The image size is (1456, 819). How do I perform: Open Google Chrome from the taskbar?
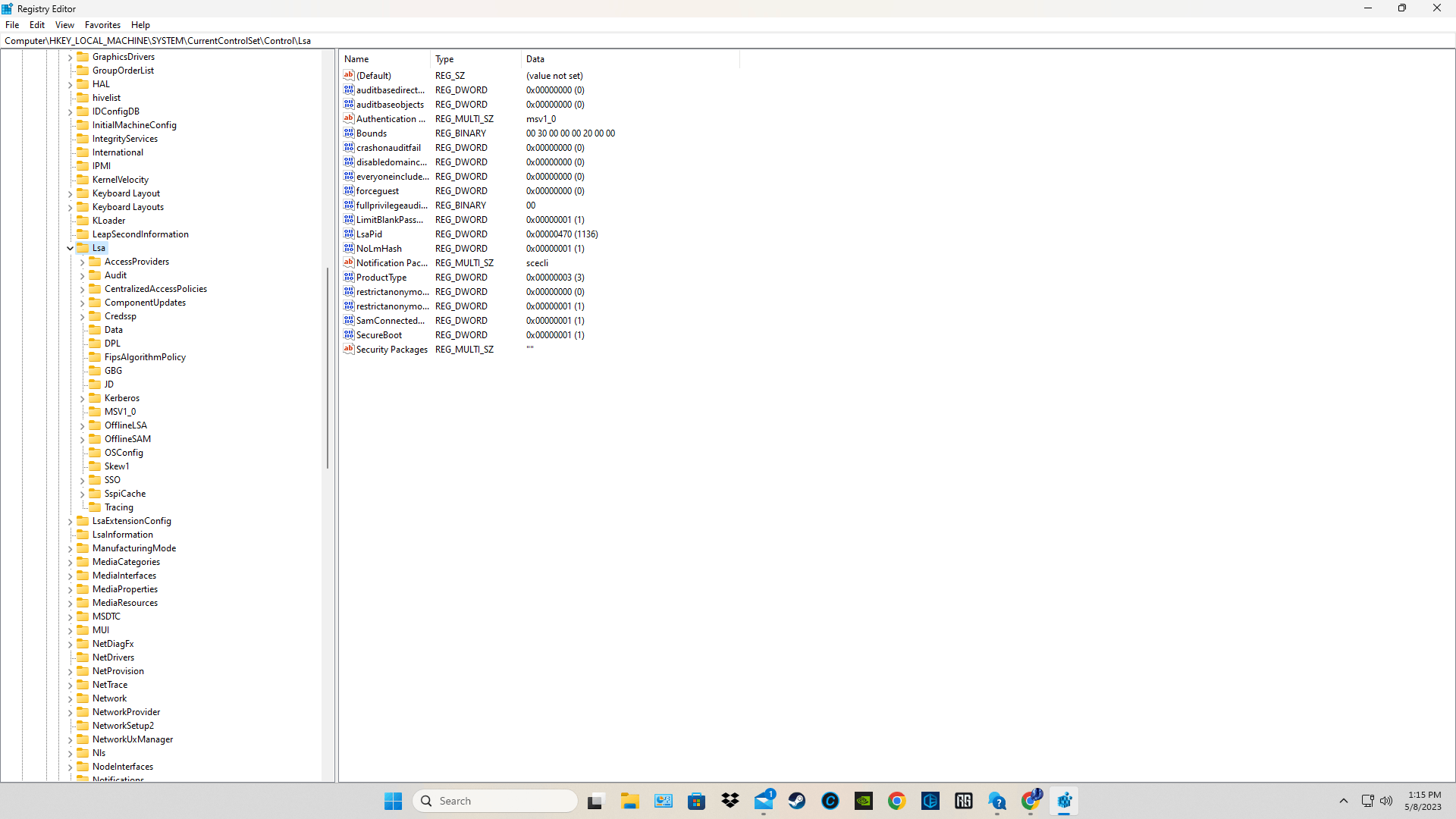tap(897, 801)
